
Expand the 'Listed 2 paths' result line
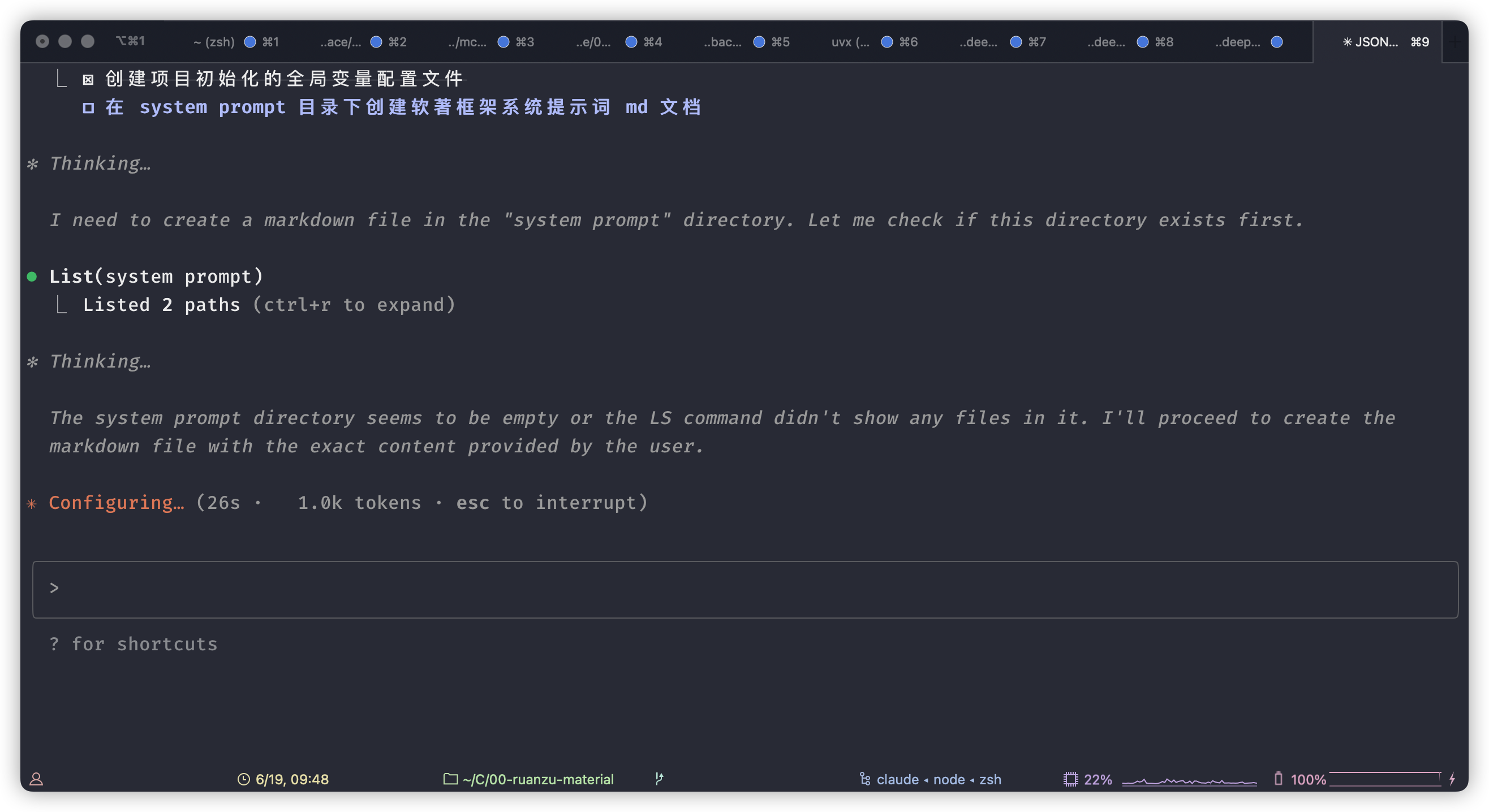269,305
